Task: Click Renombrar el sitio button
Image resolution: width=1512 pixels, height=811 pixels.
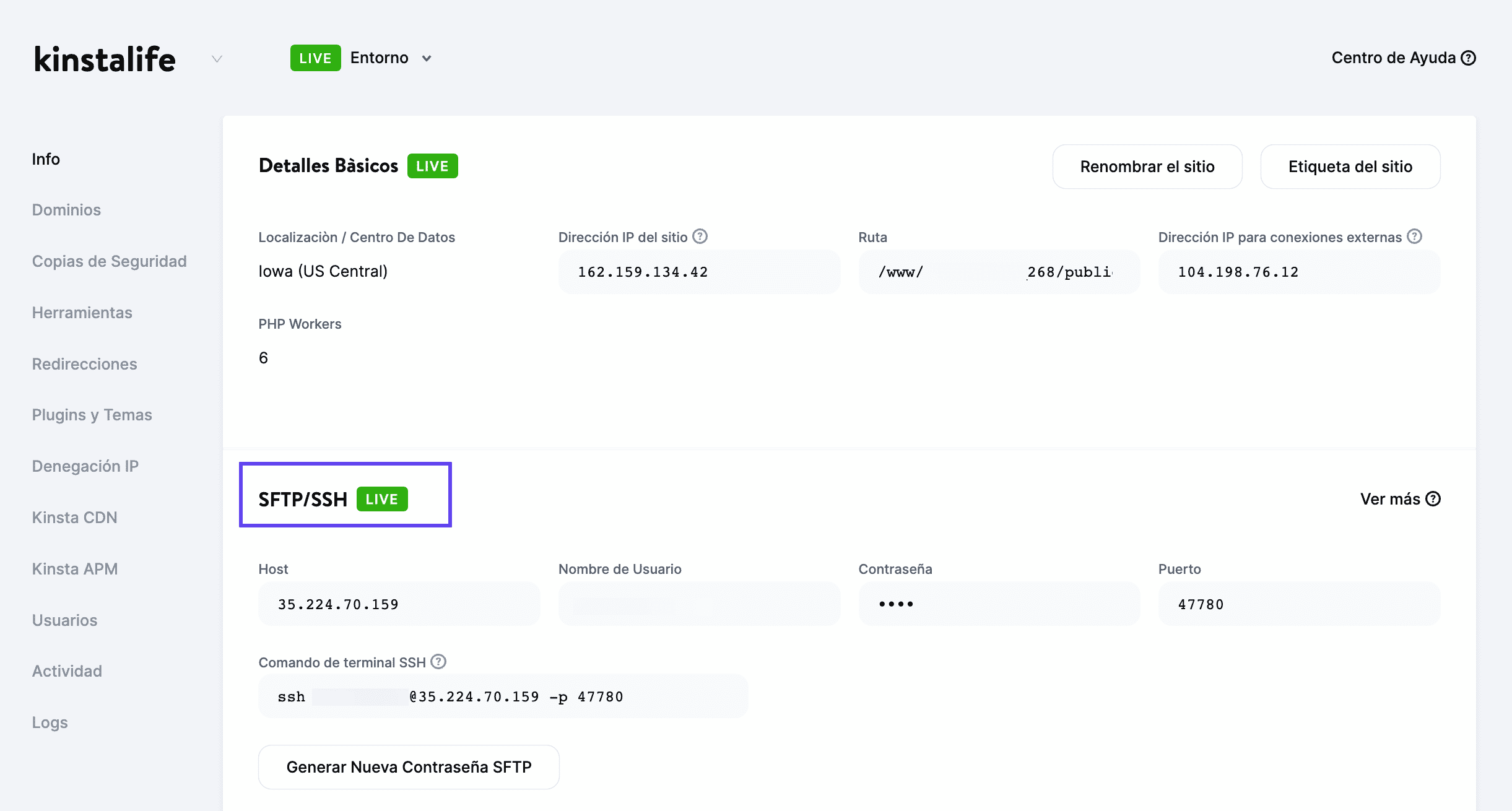Action: [1147, 167]
